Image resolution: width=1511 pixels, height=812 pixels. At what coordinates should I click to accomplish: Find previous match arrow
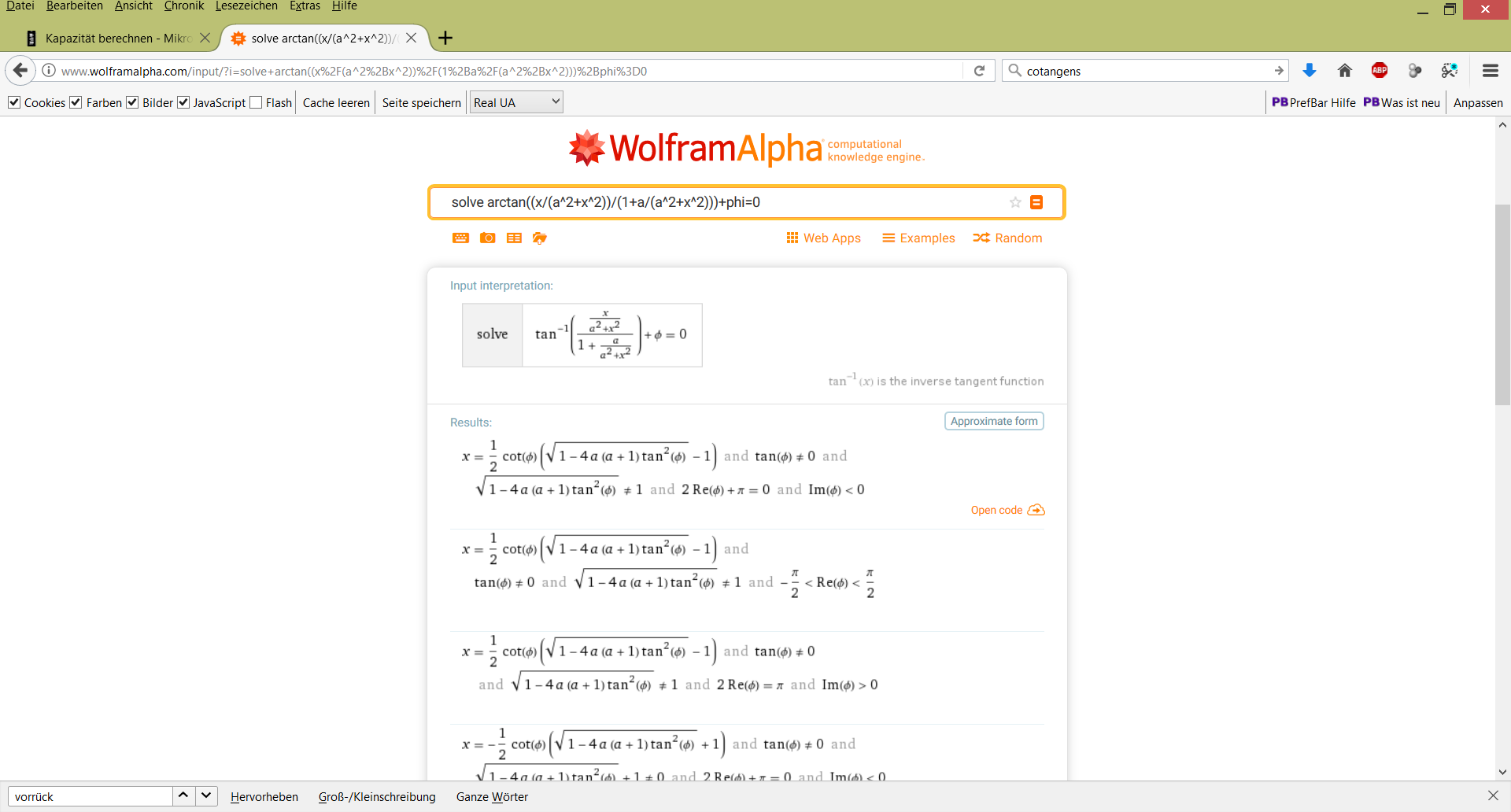(183, 795)
